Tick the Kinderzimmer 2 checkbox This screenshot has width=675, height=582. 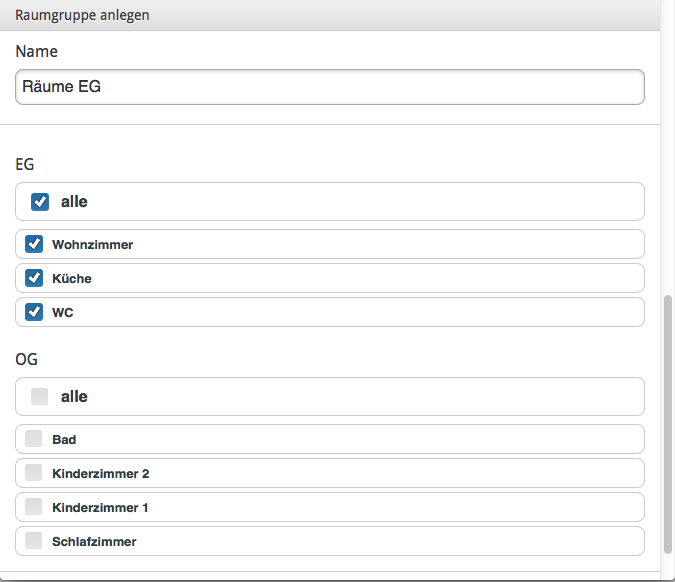(34, 473)
